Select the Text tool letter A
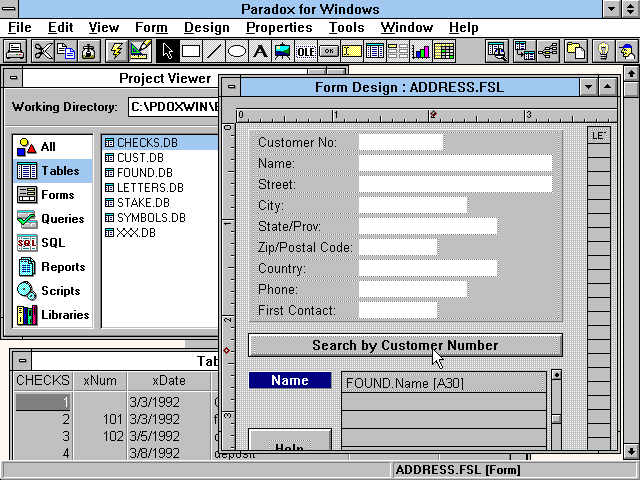640x480 pixels. (x=260, y=51)
